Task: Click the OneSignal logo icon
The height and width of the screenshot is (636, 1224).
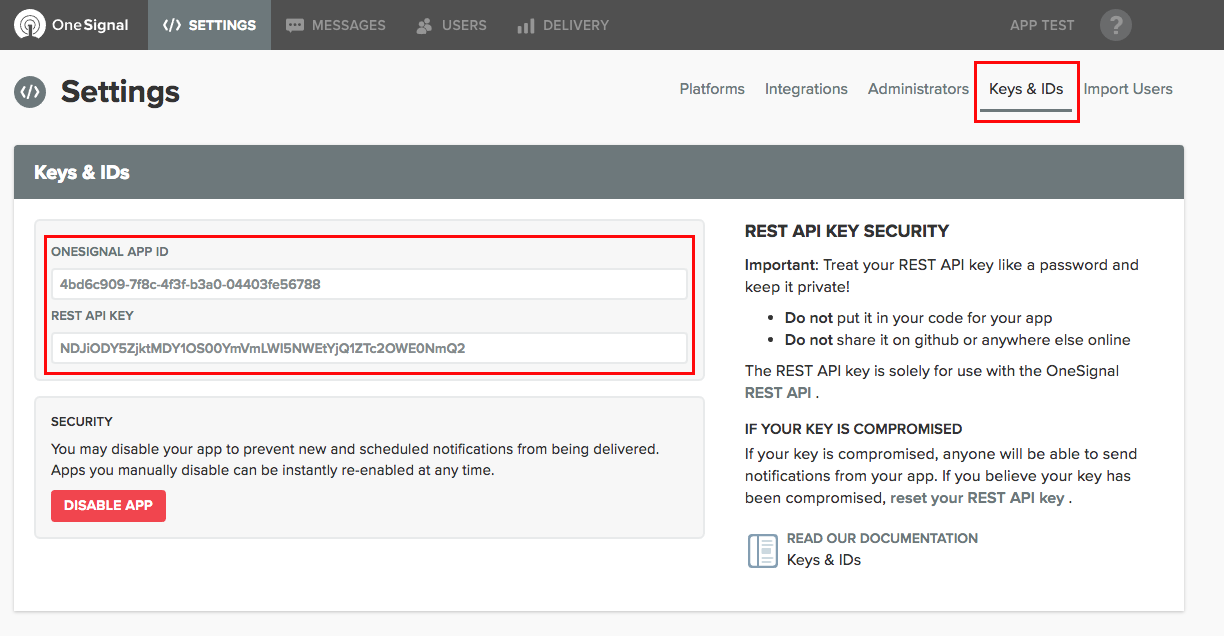Action: point(30,25)
